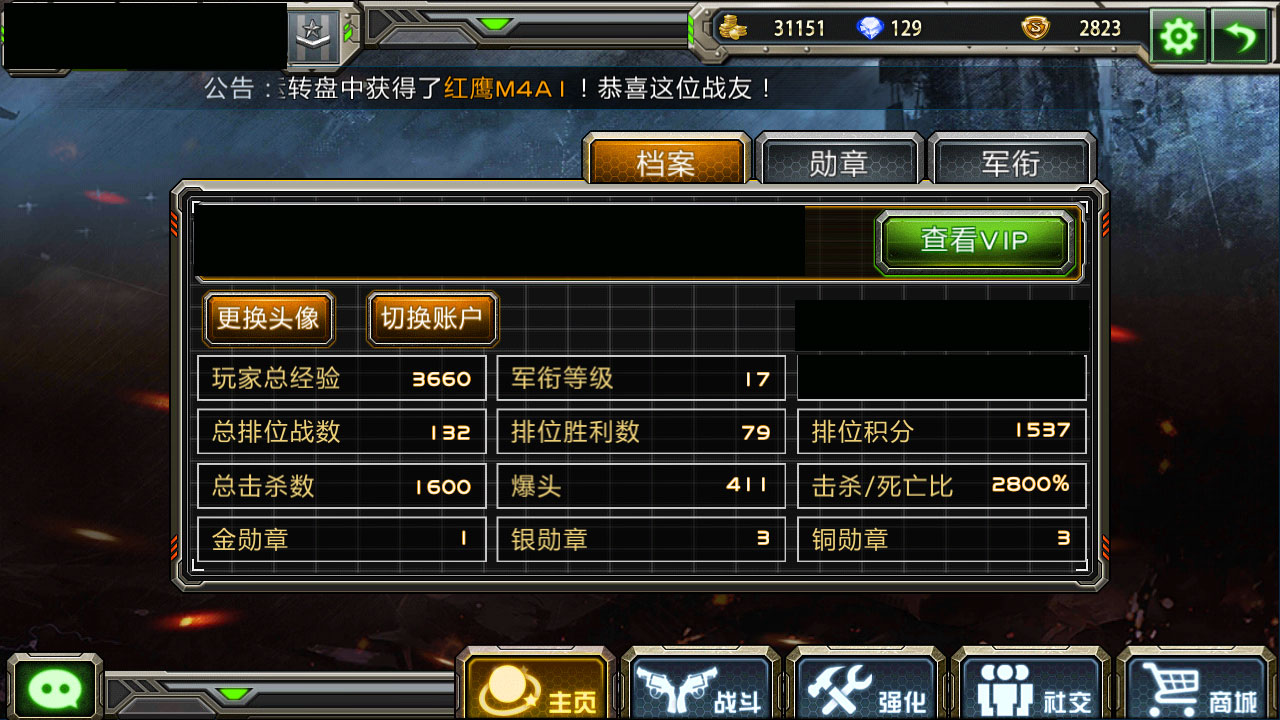The height and width of the screenshot is (720, 1280).
Task: Open the 商城 shop cart icon
Action: coord(1197,686)
